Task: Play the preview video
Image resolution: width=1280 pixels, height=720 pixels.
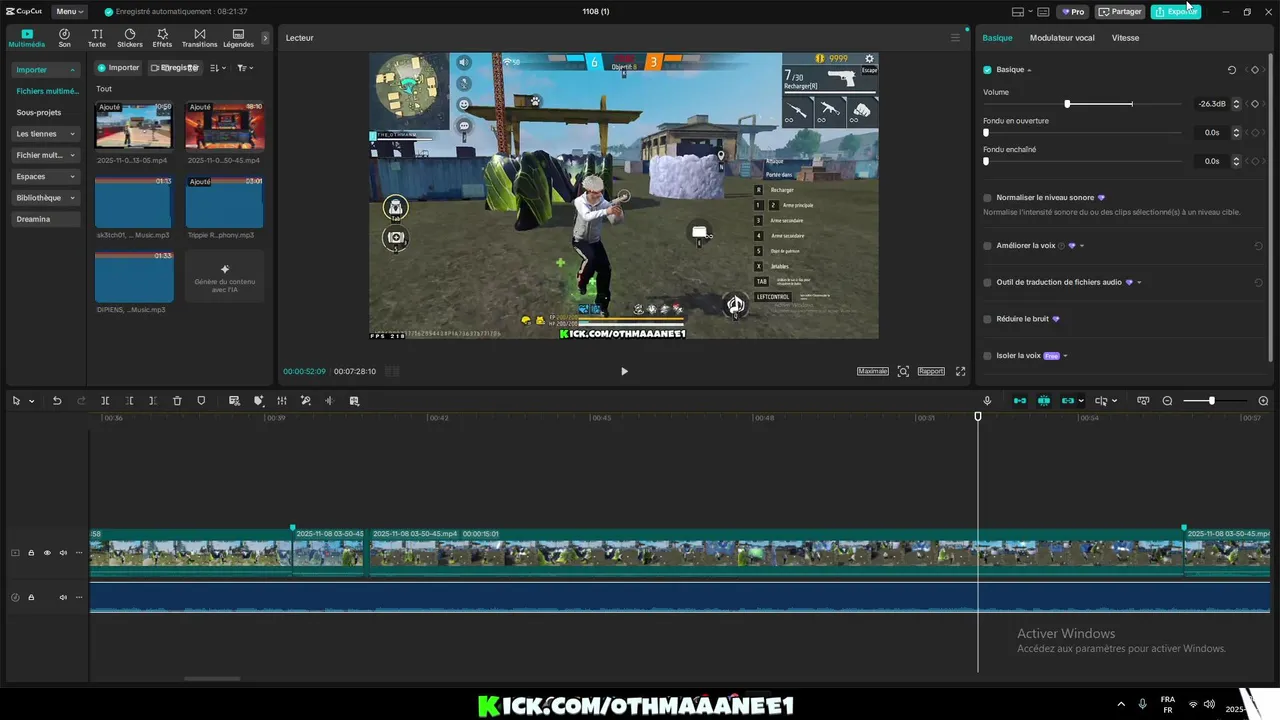Action: click(624, 371)
